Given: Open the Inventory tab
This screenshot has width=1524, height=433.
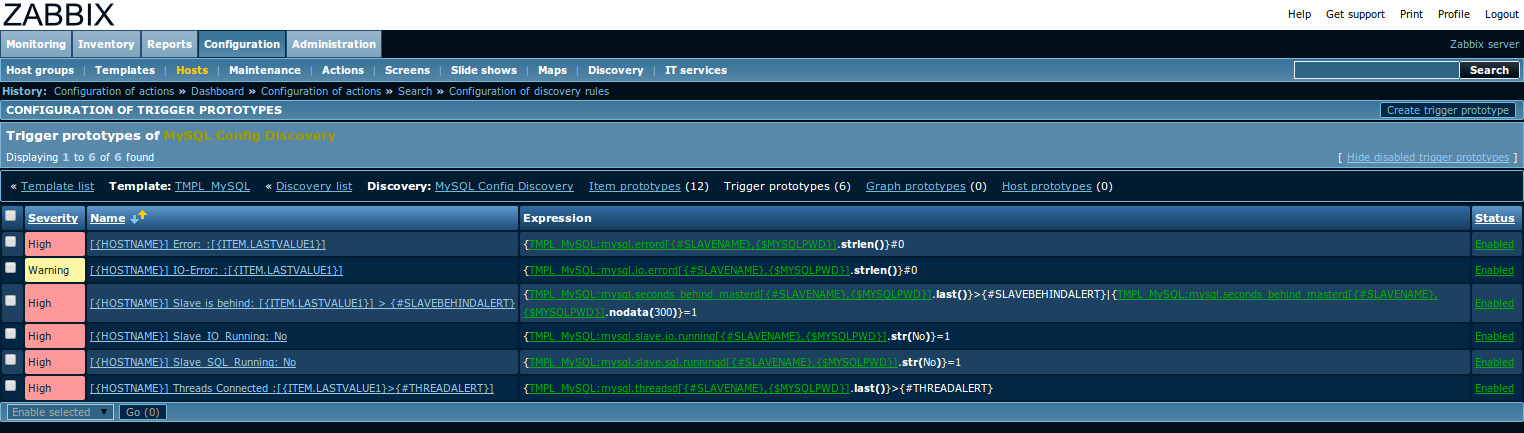Looking at the screenshot, I should (106, 44).
